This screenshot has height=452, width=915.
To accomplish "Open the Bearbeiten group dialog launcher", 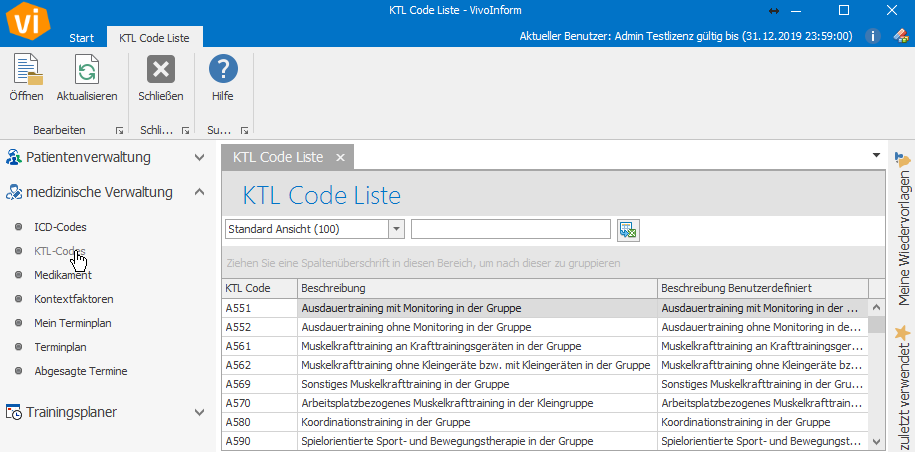I will 119,131.
